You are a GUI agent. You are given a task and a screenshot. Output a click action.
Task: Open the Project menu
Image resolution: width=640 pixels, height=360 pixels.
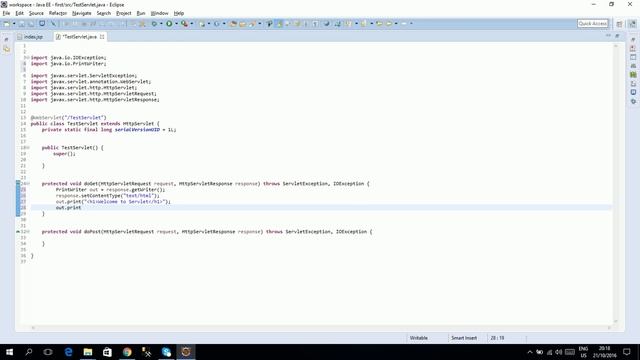(x=124, y=13)
